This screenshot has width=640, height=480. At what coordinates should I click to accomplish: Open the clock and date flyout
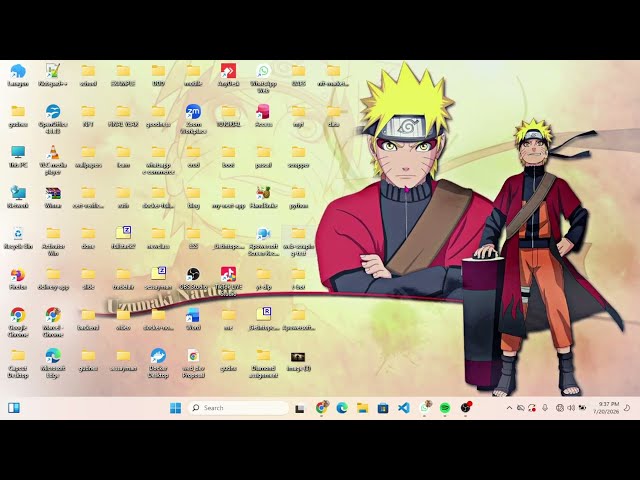[606, 408]
